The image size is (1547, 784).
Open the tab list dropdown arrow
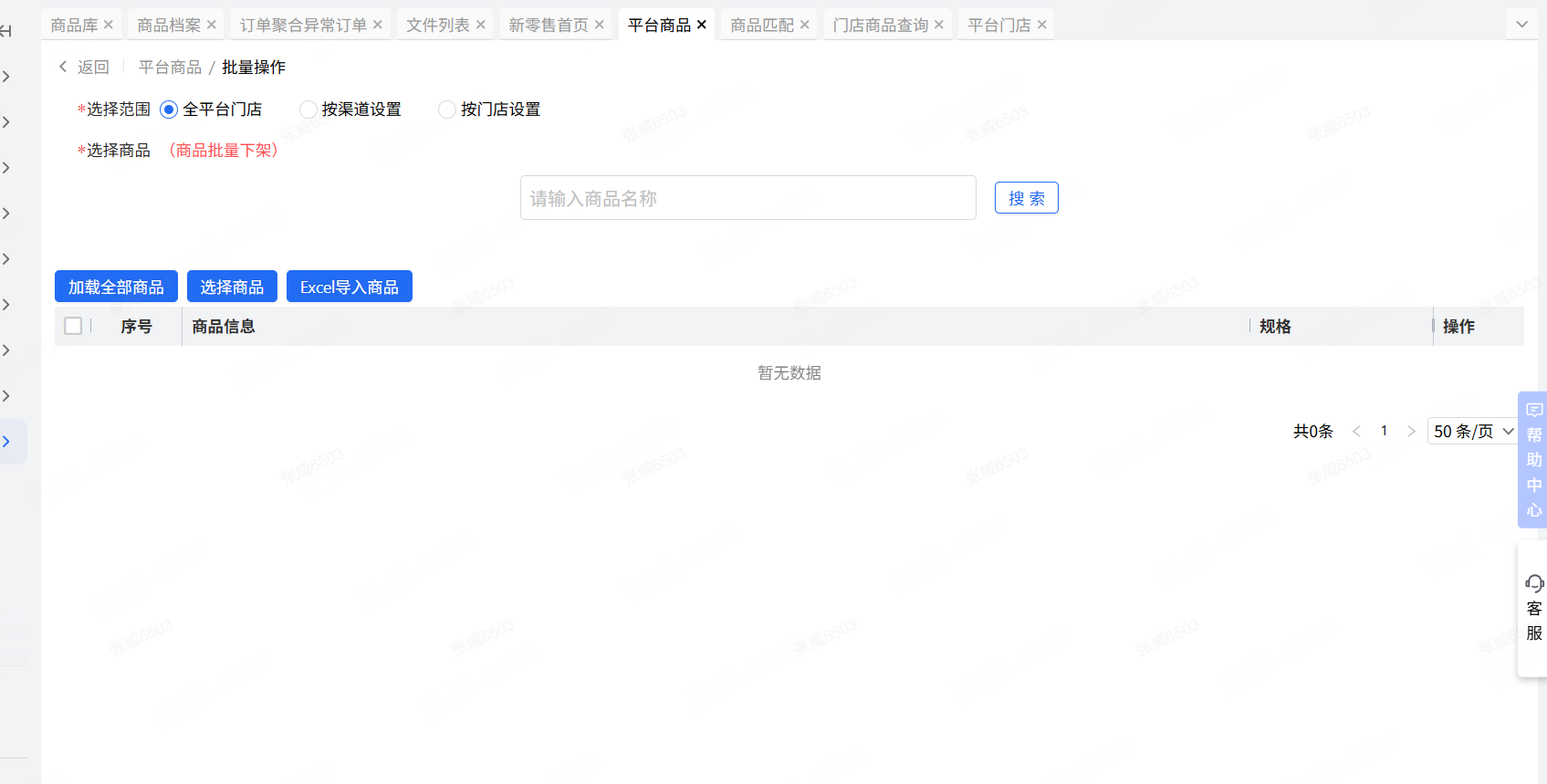[1521, 25]
